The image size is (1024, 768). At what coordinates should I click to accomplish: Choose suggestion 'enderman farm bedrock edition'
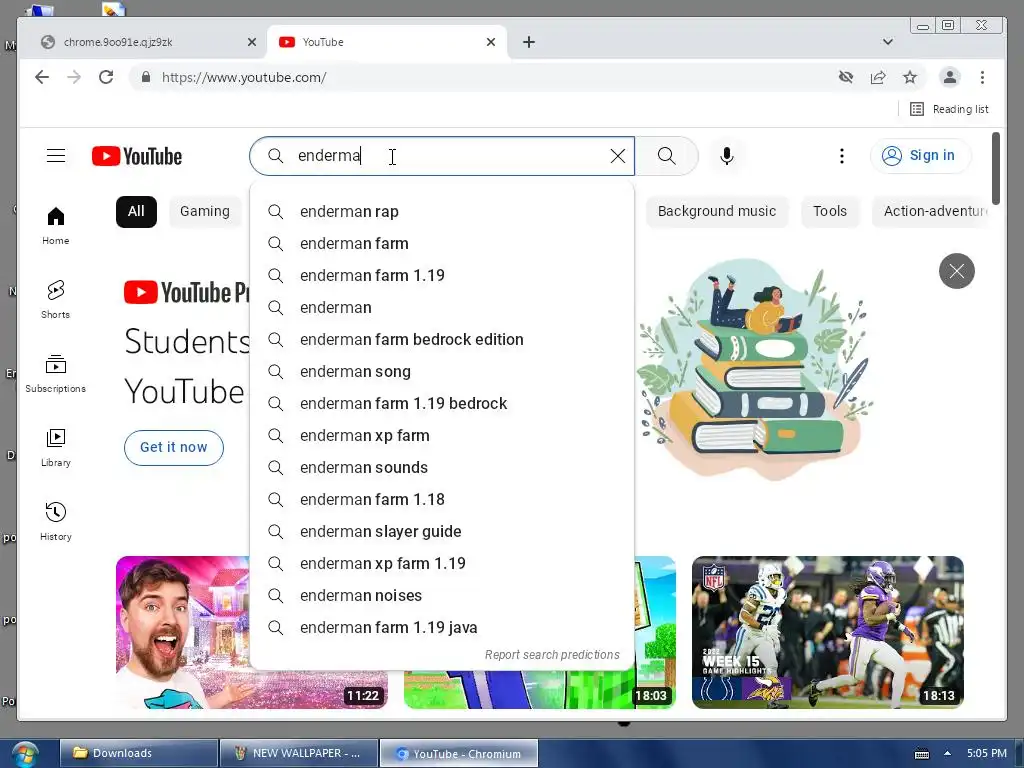pos(442,340)
